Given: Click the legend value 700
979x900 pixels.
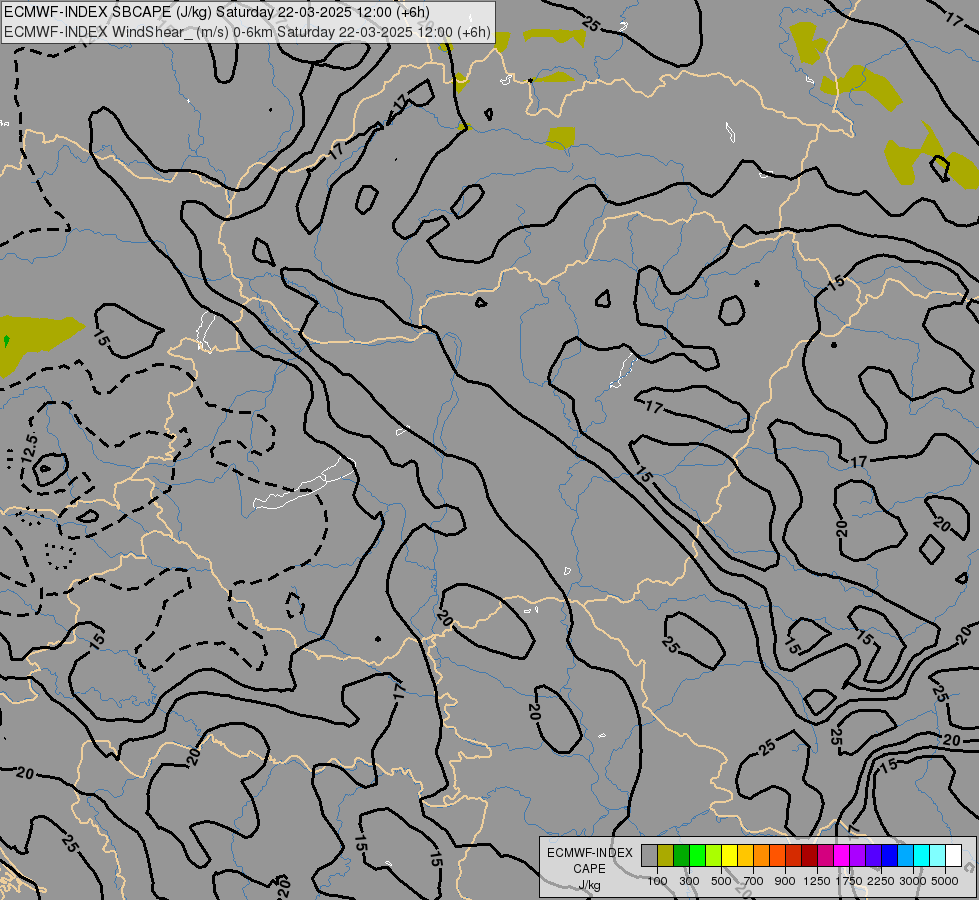Looking at the screenshot, I should [x=754, y=881].
